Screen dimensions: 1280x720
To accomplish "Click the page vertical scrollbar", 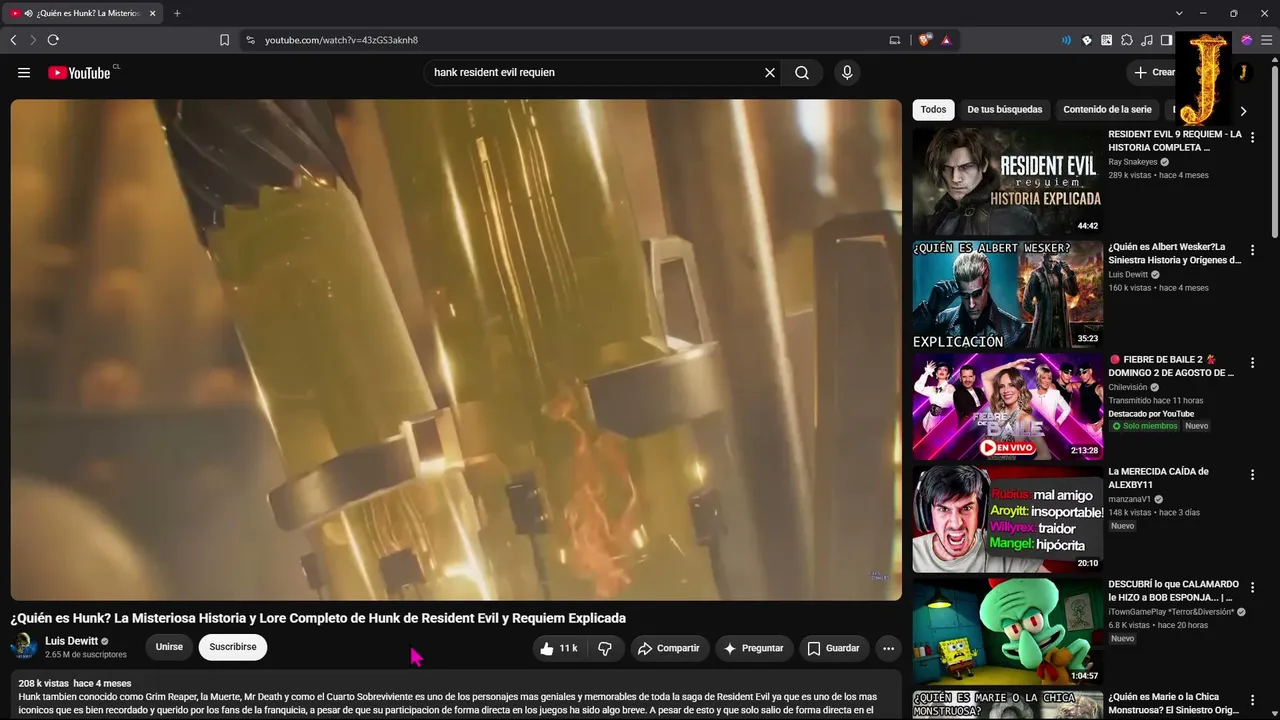I will [x=1275, y=150].
